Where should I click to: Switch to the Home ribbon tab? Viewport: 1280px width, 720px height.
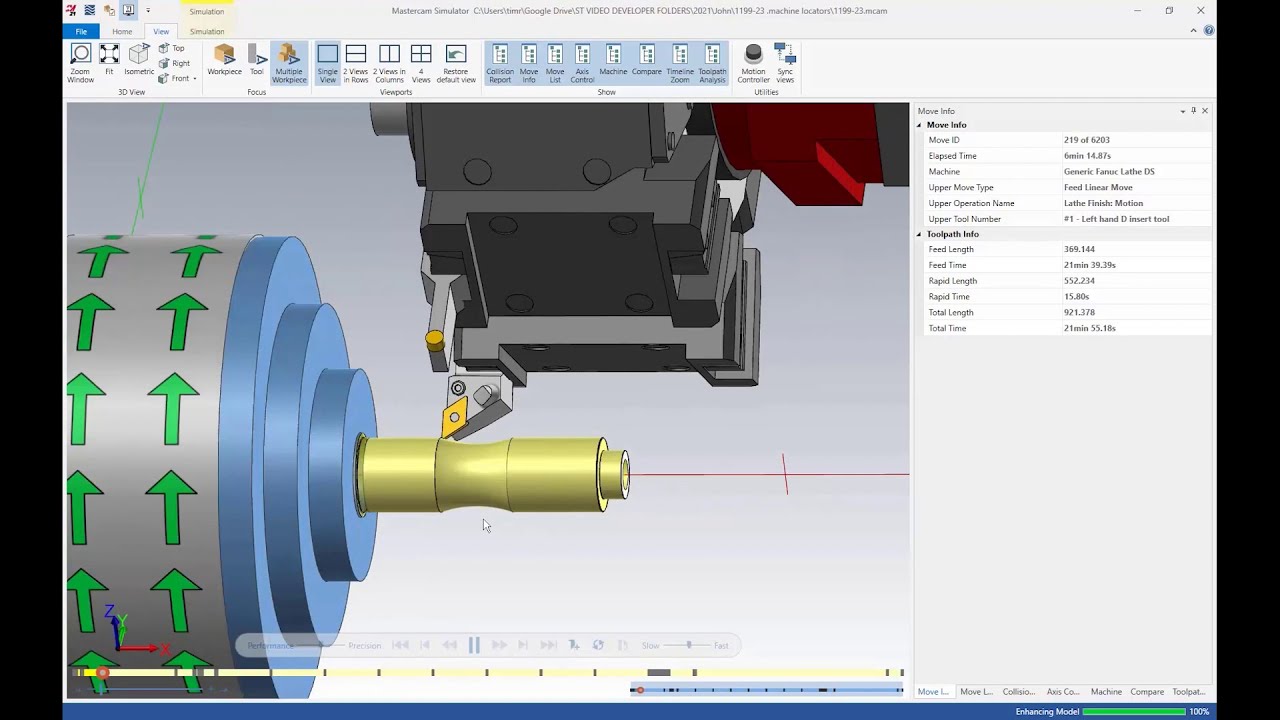122,31
